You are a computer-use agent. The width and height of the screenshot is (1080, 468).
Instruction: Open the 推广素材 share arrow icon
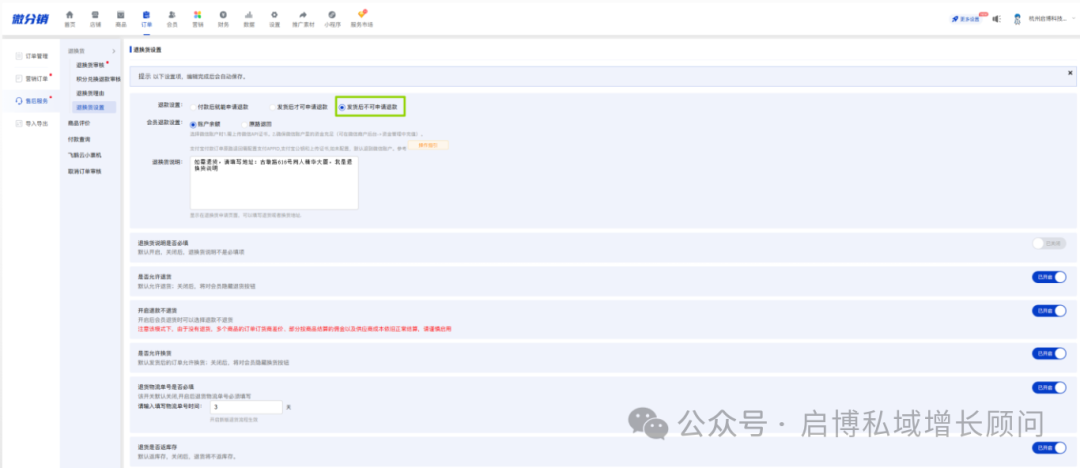pos(303,17)
